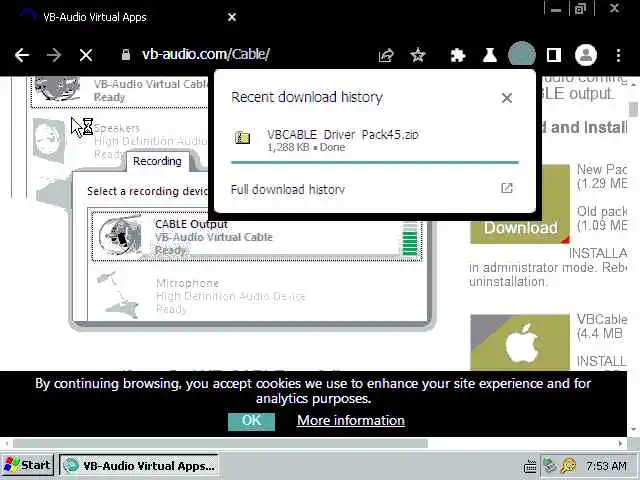Click the horizontal page scrollbar
Image resolution: width=640 pixels, height=480 pixels.
[x=220, y=443]
